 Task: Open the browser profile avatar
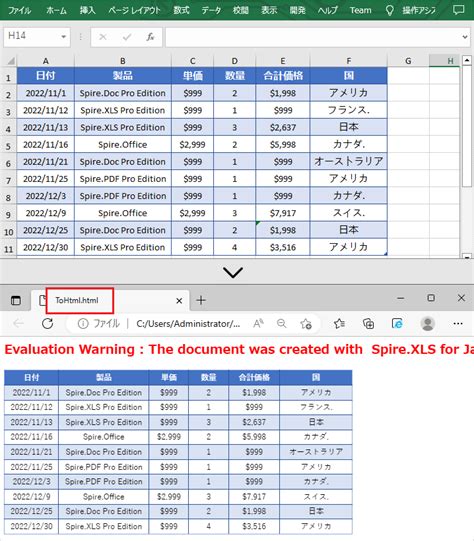coord(428,324)
